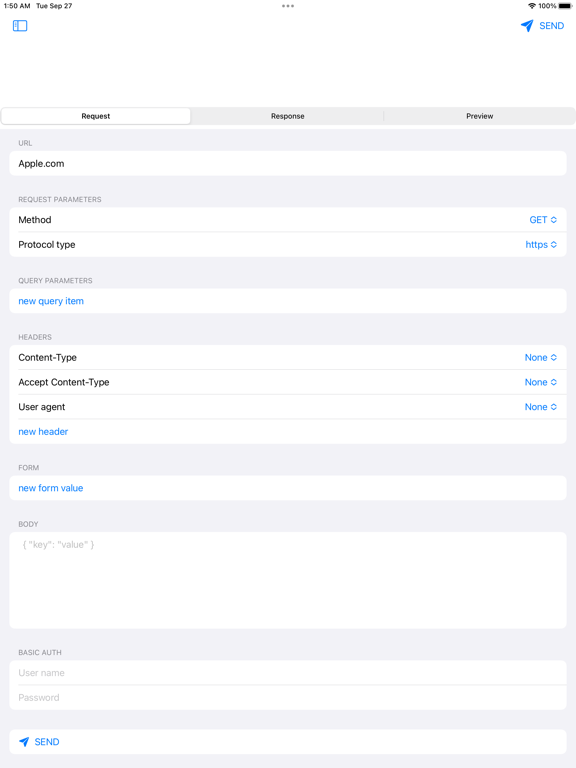Click the 1:50 AM clock in the status bar

point(17,6)
